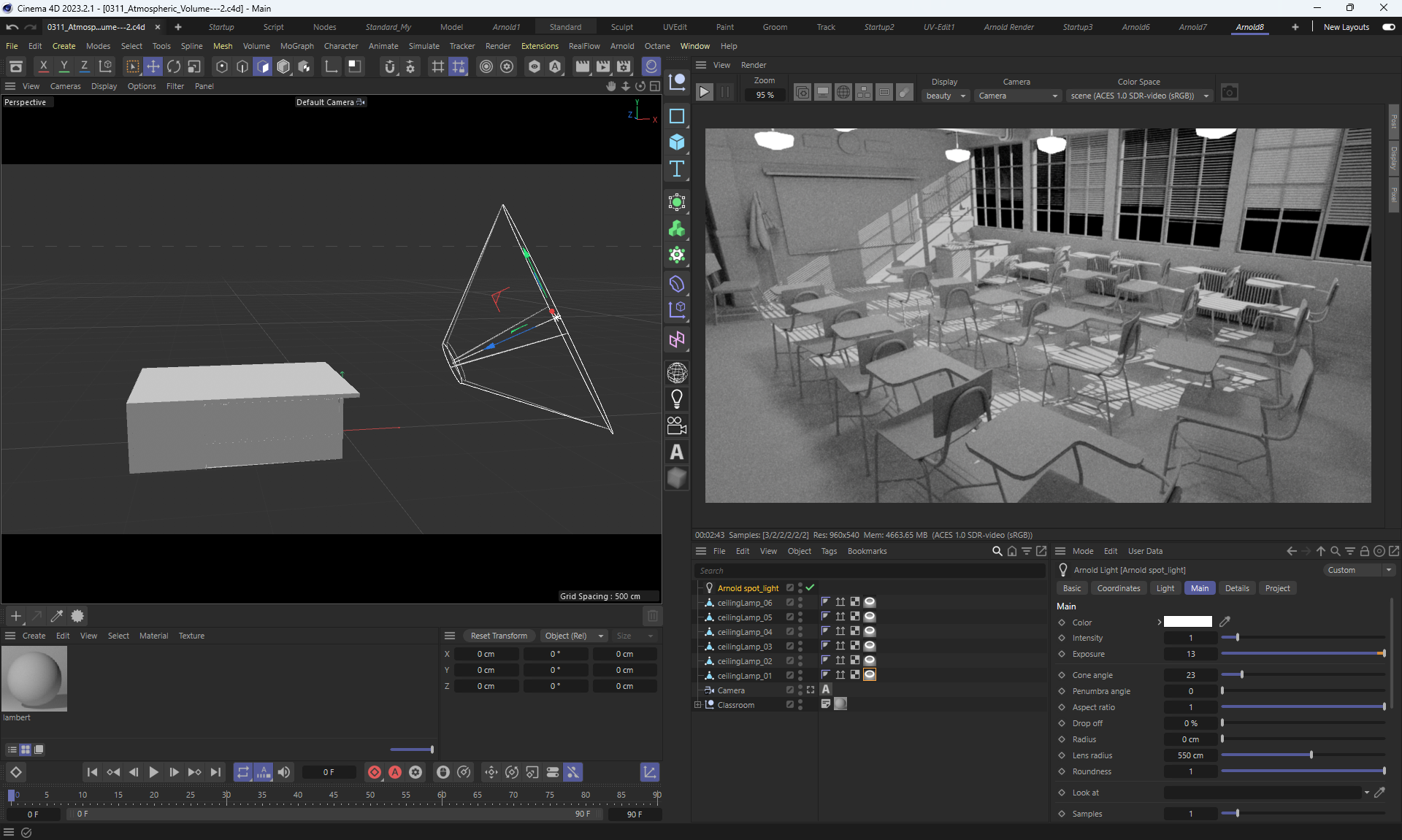Image resolution: width=1402 pixels, height=840 pixels.
Task: Open the MoGraph menu
Action: (x=296, y=46)
